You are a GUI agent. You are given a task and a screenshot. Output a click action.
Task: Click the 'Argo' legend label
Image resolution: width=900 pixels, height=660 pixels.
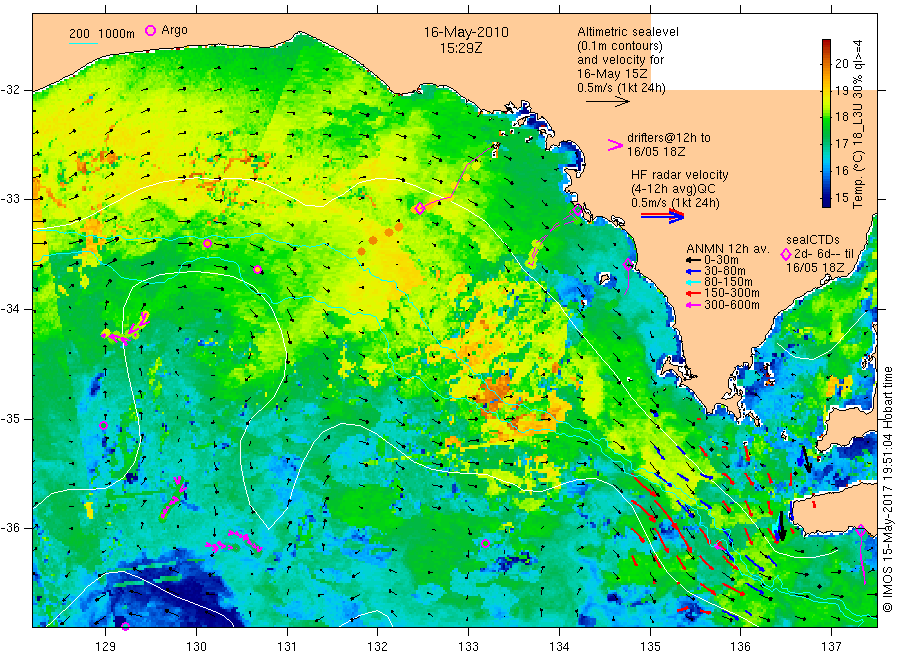174,30
